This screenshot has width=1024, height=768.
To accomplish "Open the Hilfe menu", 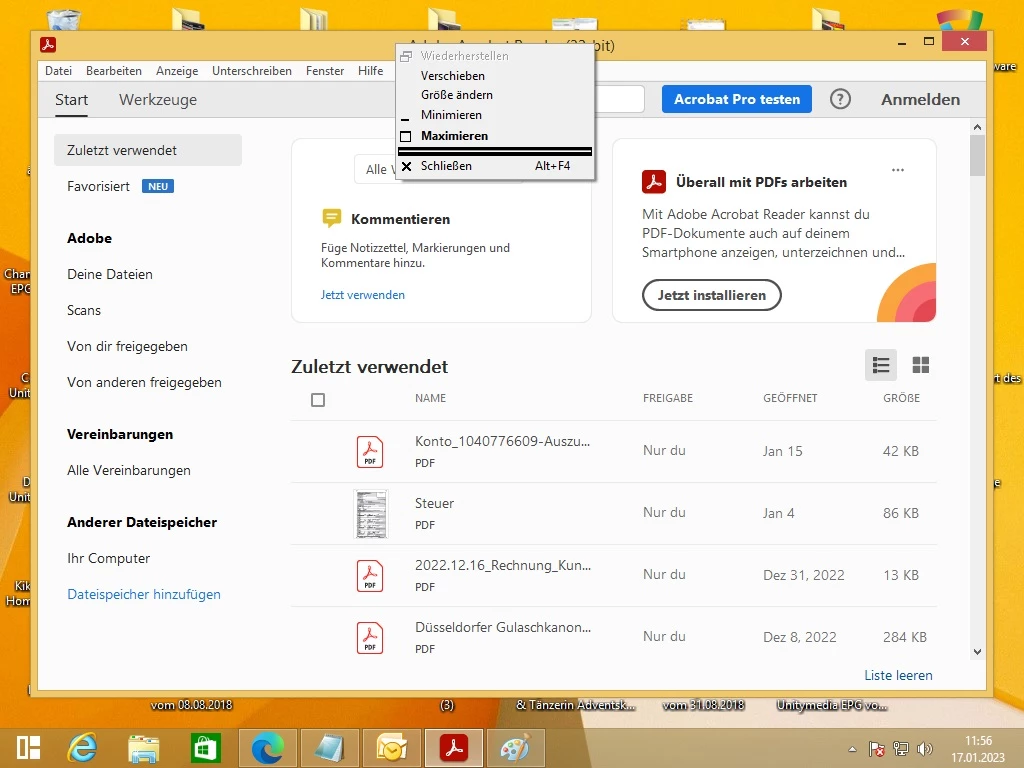I will tap(370, 71).
